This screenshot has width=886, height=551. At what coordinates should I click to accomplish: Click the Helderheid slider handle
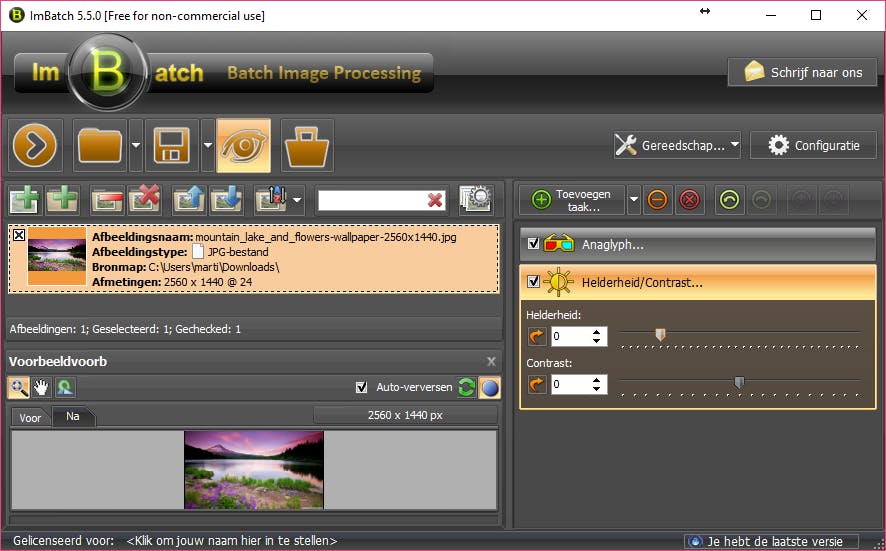(x=660, y=335)
